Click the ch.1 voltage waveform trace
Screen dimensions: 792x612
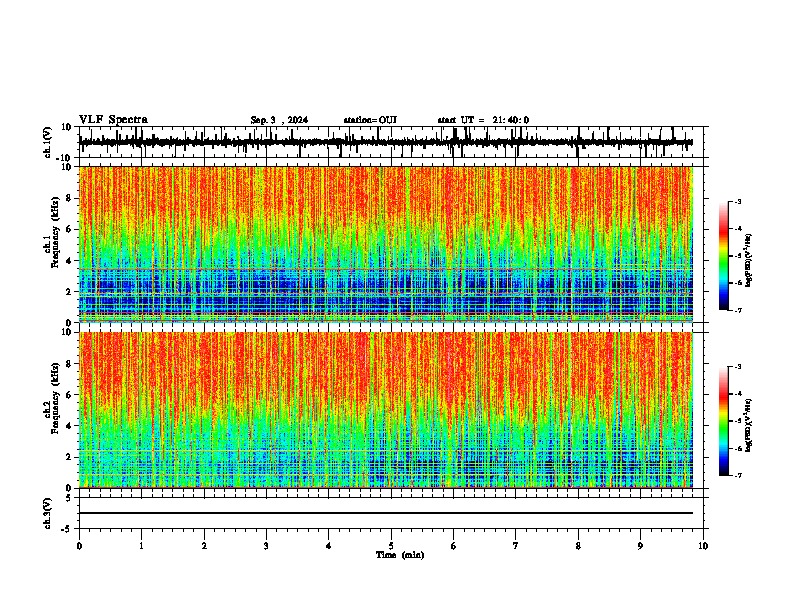coord(385,142)
